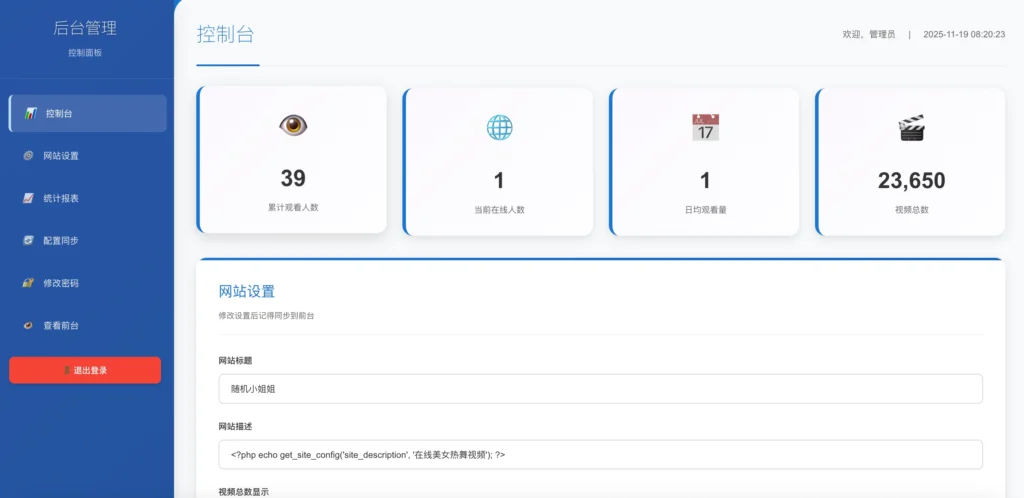This screenshot has height=498, width=1024.
Task: Click the number 1 in 日均观看量 card
Action: pyautogui.click(x=705, y=180)
